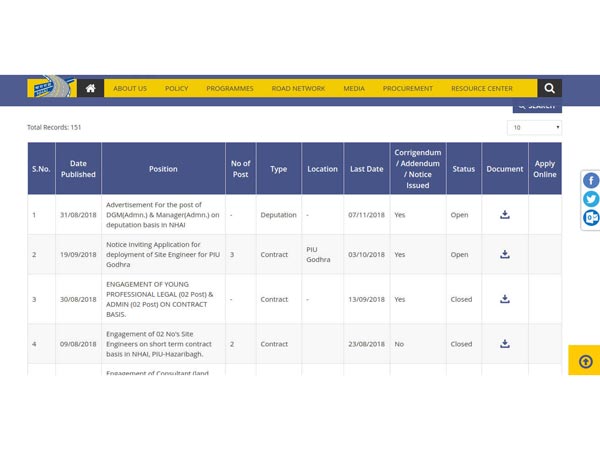600x450 pixels.
Task: Share on Facebook icon
Action: point(591,180)
